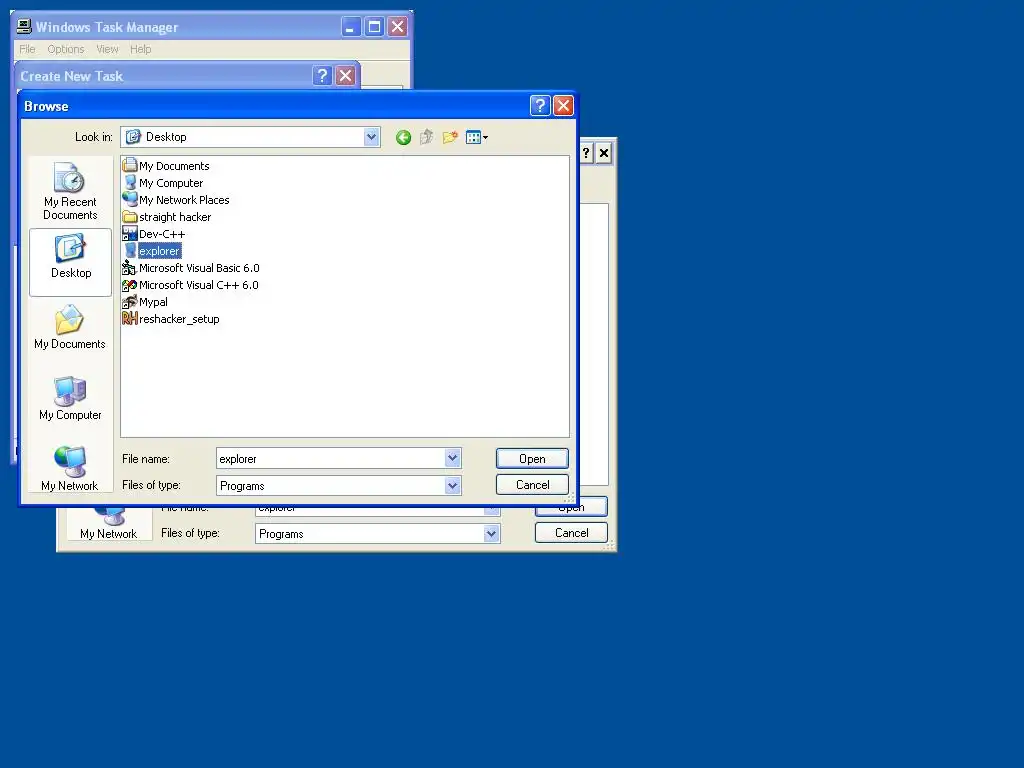
Task: Expand Files of type dropdown in rear dialog
Action: click(492, 534)
